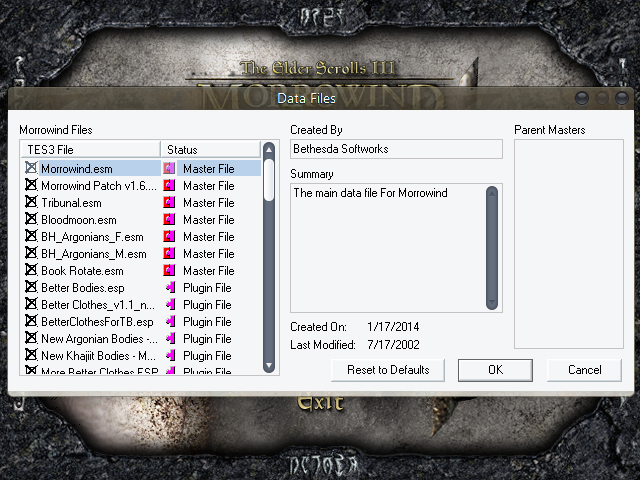Uncheck the Morrowind Patch v1.6 checkbox
Image resolution: width=640 pixels, height=480 pixels.
31,185
